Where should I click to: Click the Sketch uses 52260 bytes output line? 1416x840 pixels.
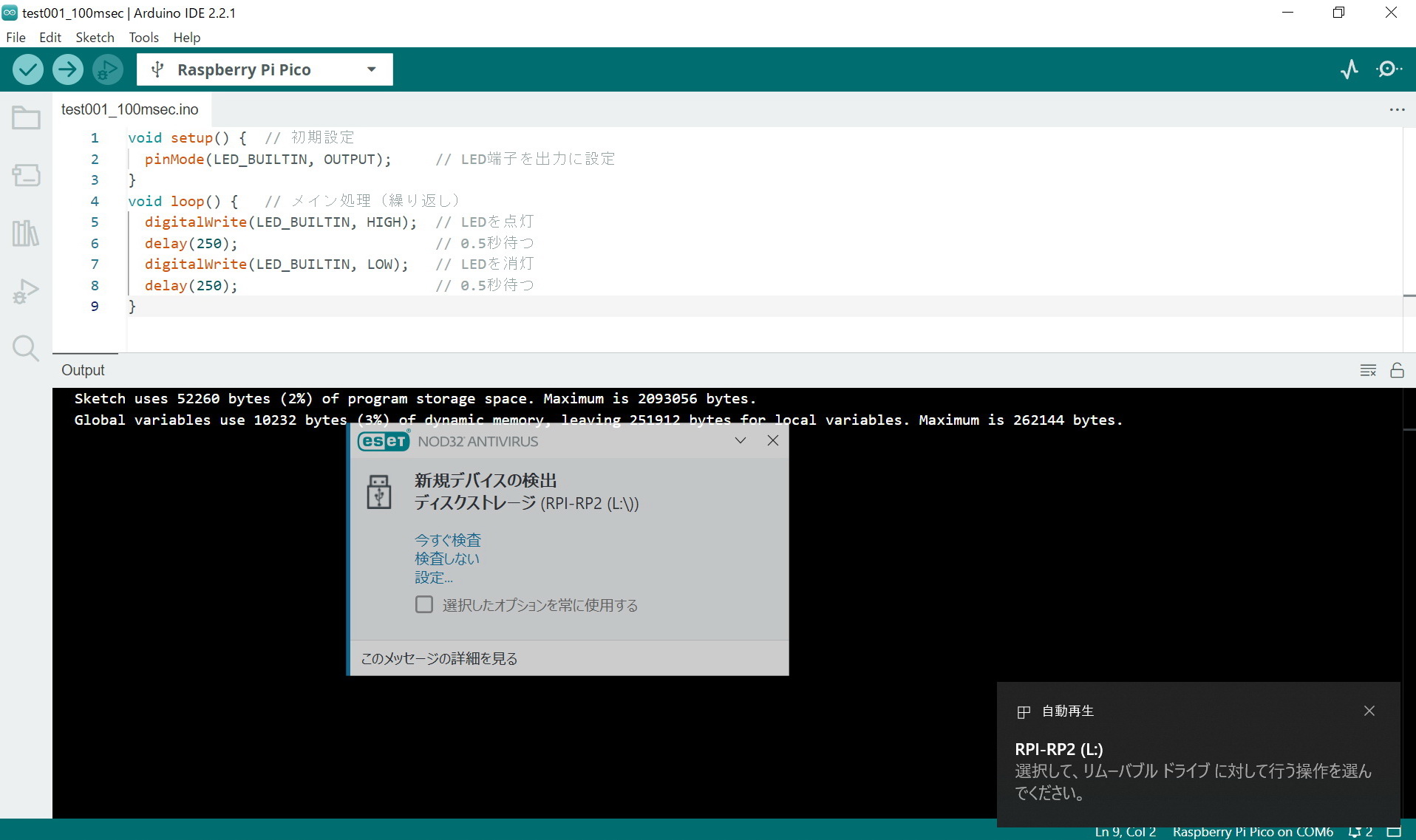coord(415,398)
